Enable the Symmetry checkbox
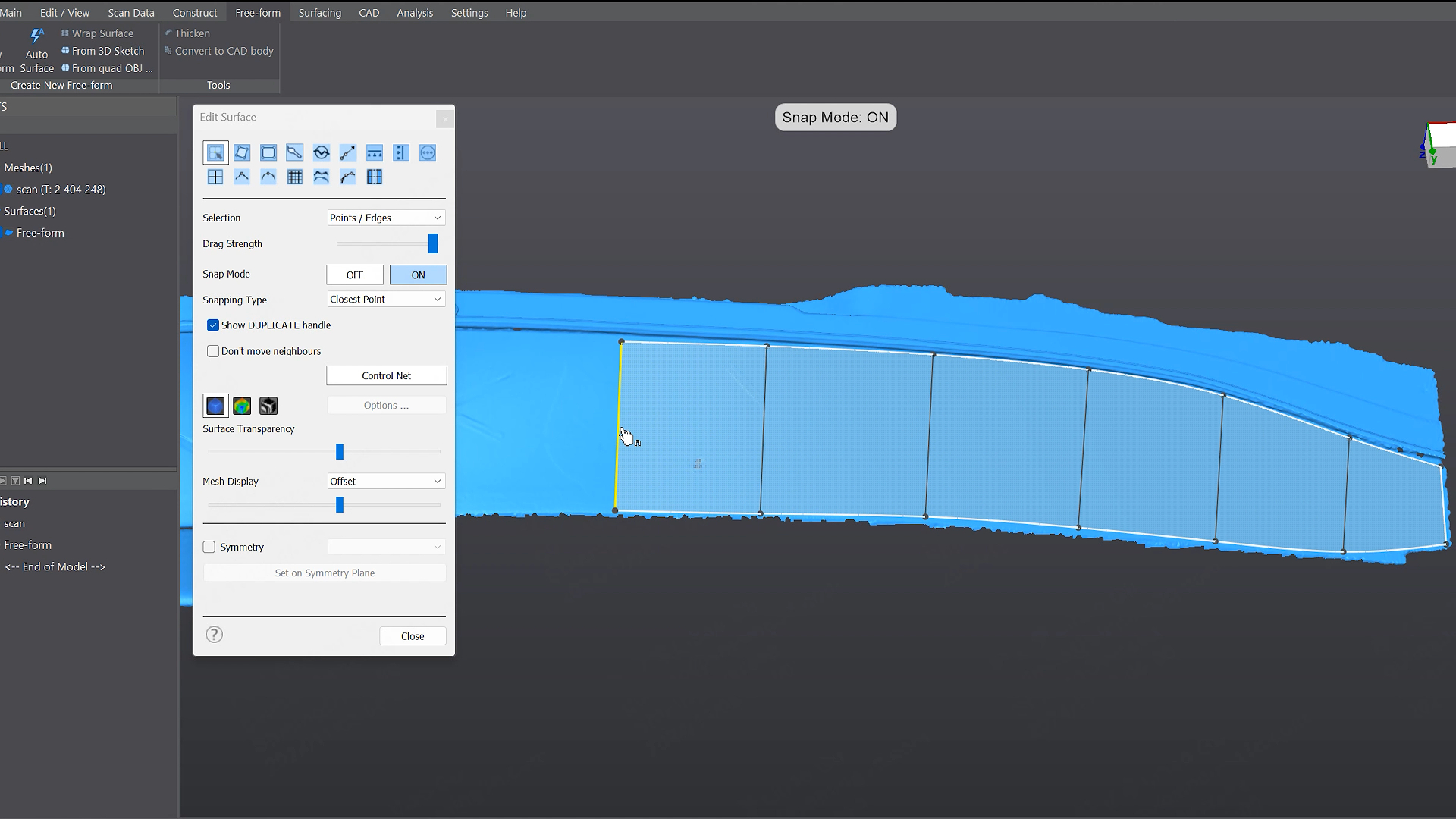This screenshot has height=819, width=1456. tap(209, 546)
